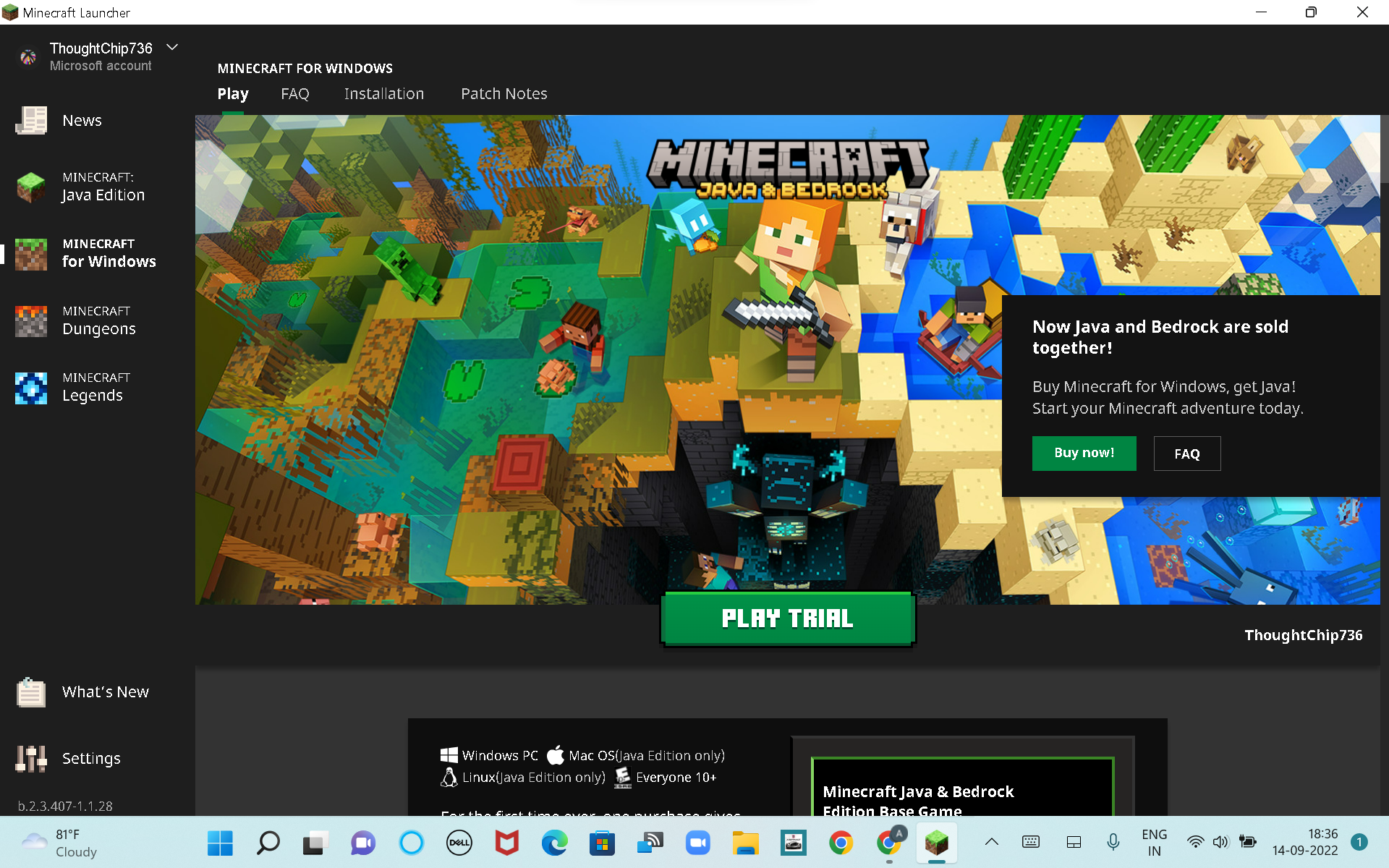Image resolution: width=1389 pixels, height=868 pixels.
Task: Click the green Buy now! button
Action: pos(1084,454)
